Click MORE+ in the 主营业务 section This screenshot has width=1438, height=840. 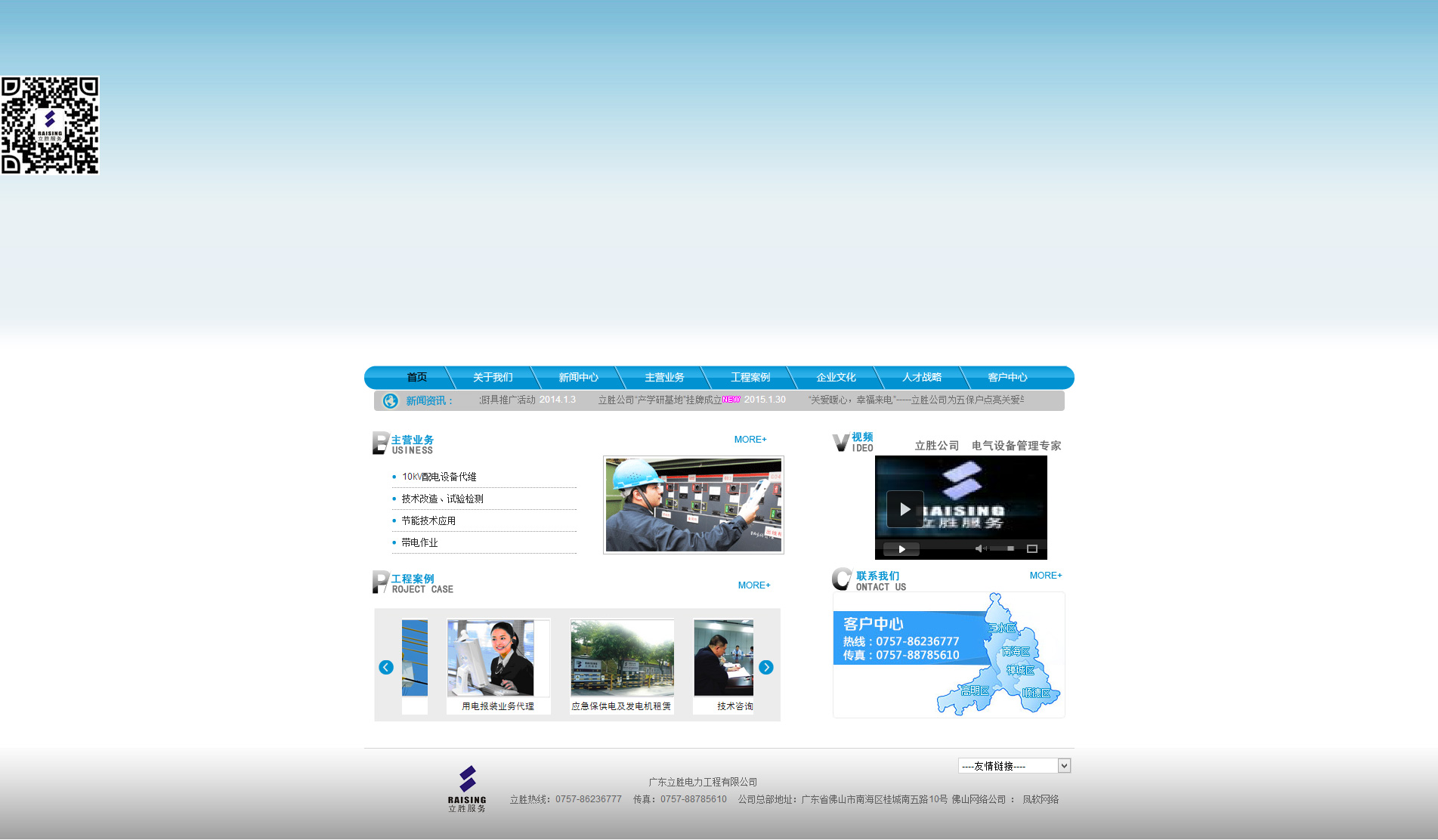click(x=750, y=440)
